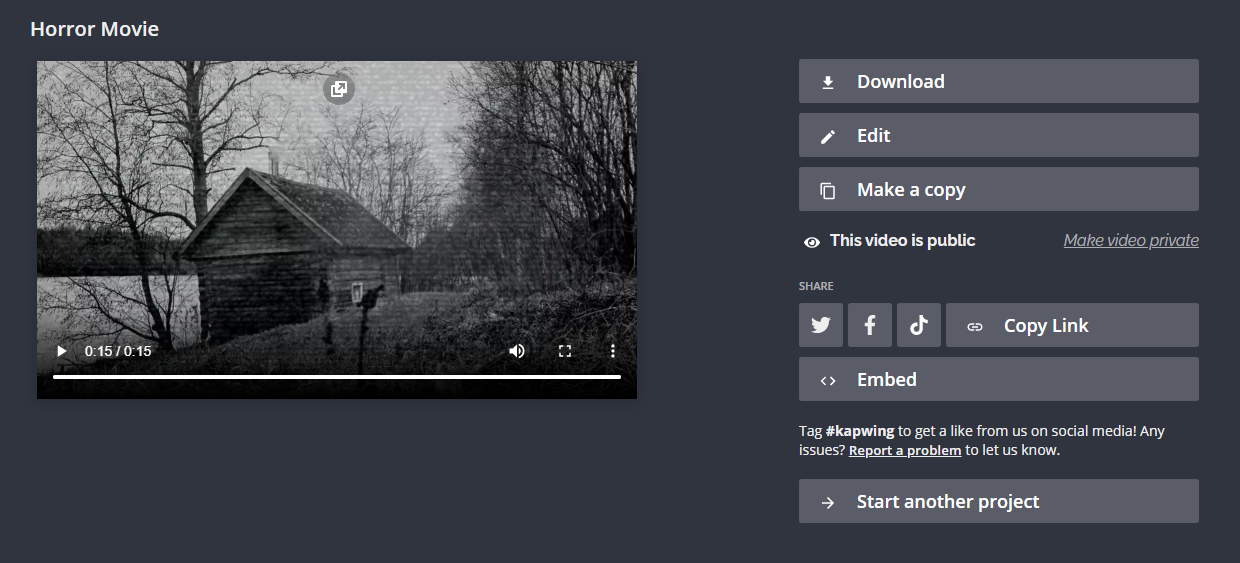Open the video in Edit mode

[998, 135]
